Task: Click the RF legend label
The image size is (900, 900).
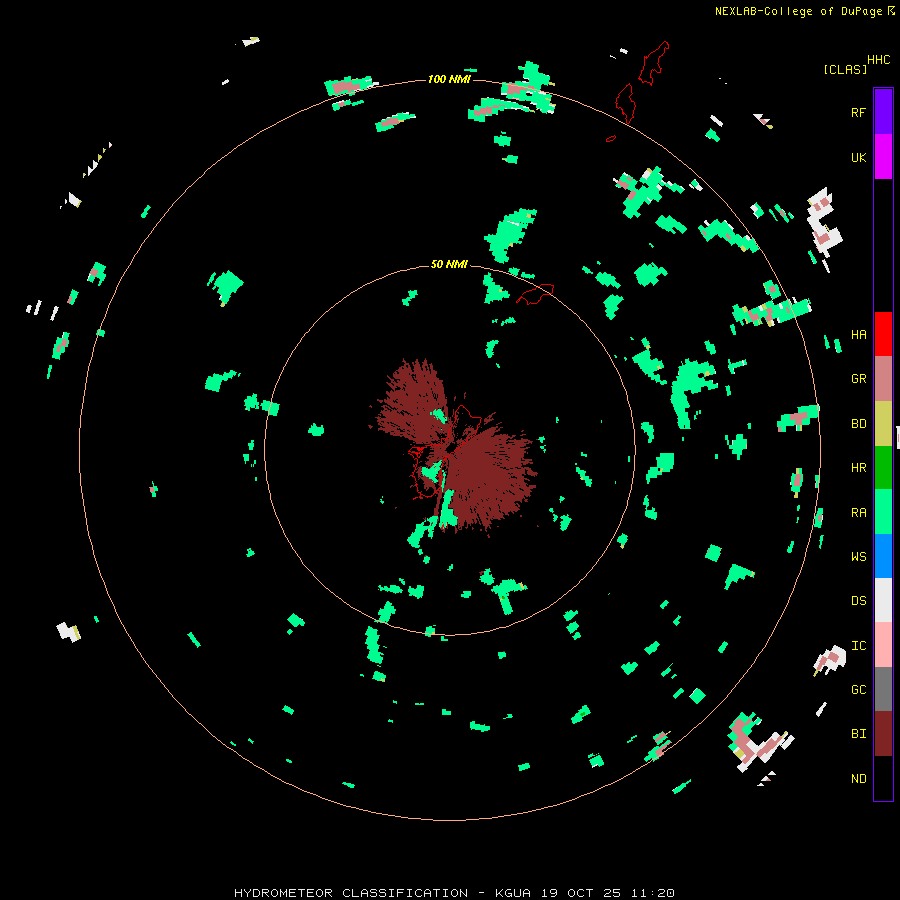Action: point(858,113)
